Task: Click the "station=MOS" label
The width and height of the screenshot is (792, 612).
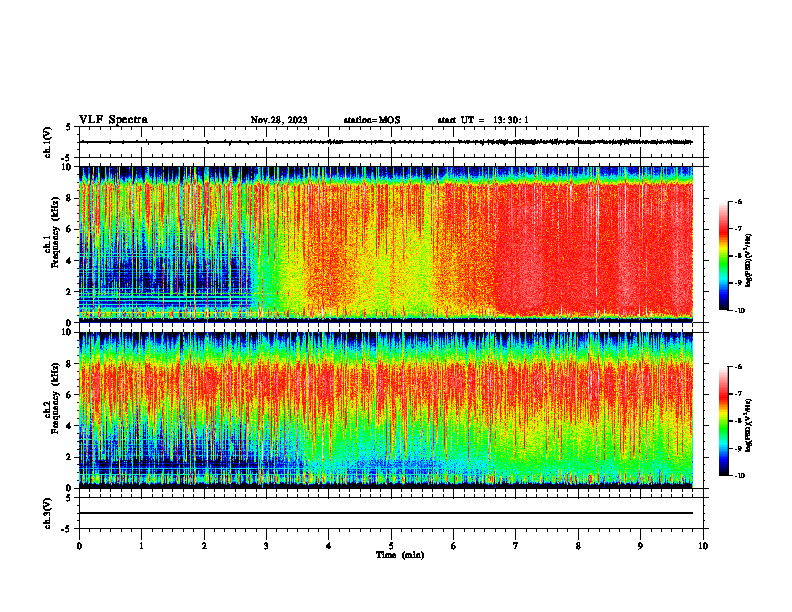Action: pyautogui.click(x=372, y=120)
